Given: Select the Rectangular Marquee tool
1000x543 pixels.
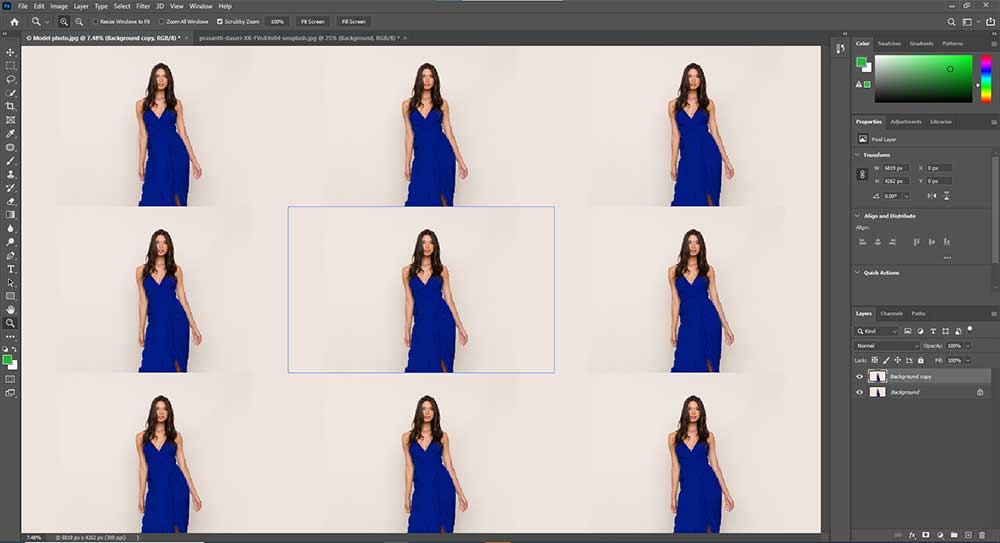Looking at the screenshot, I should [x=10, y=66].
